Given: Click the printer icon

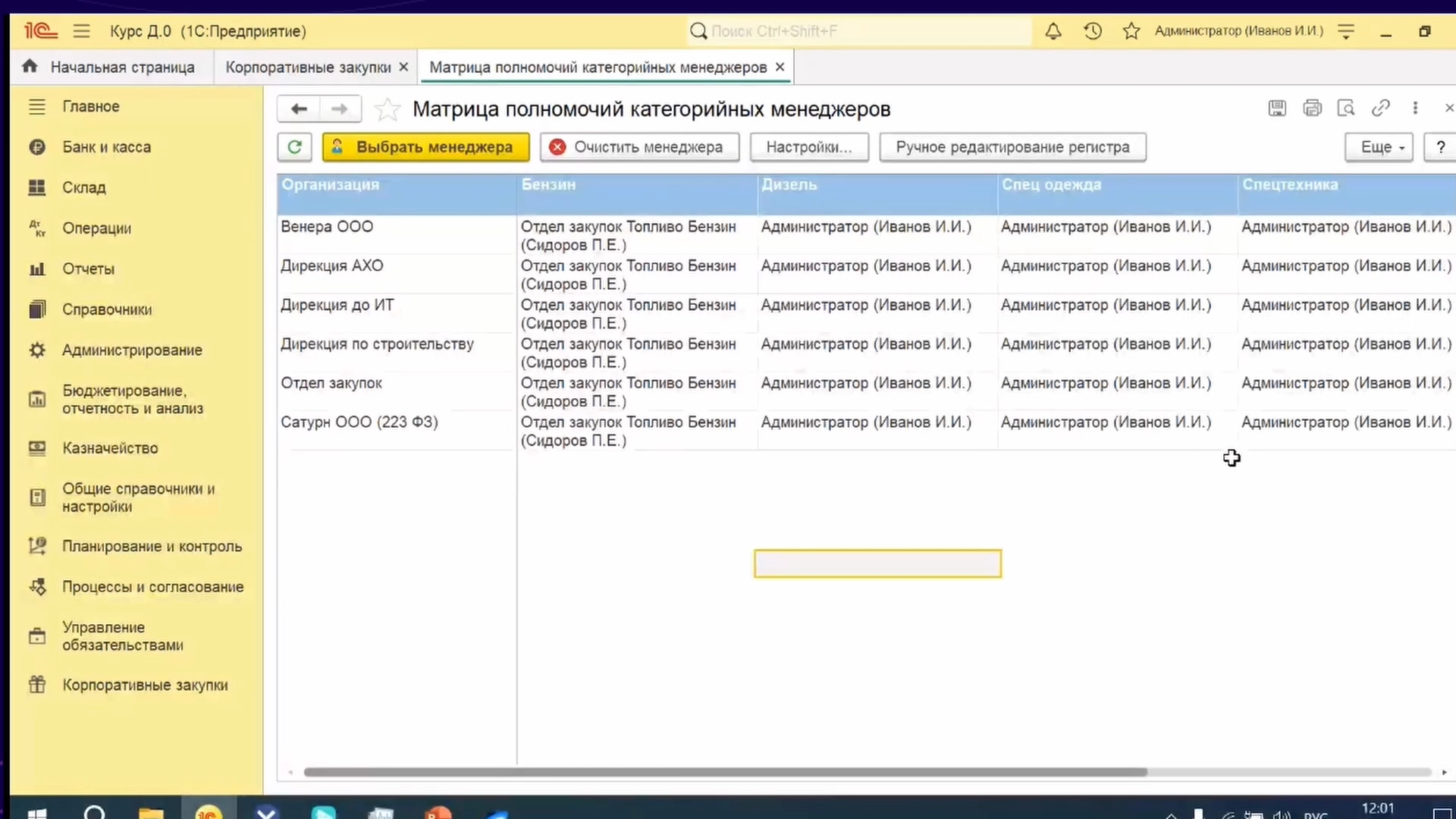Looking at the screenshot, I should [x=1312, y=108].
